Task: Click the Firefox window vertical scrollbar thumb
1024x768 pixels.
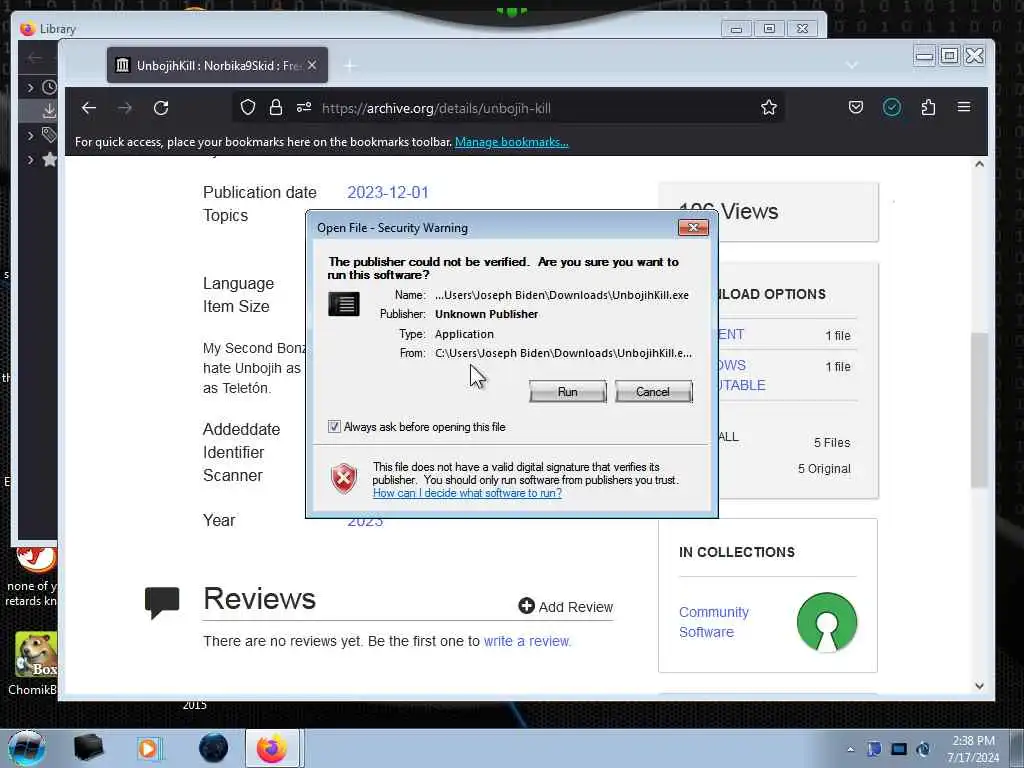Action: tap(979, 410)
